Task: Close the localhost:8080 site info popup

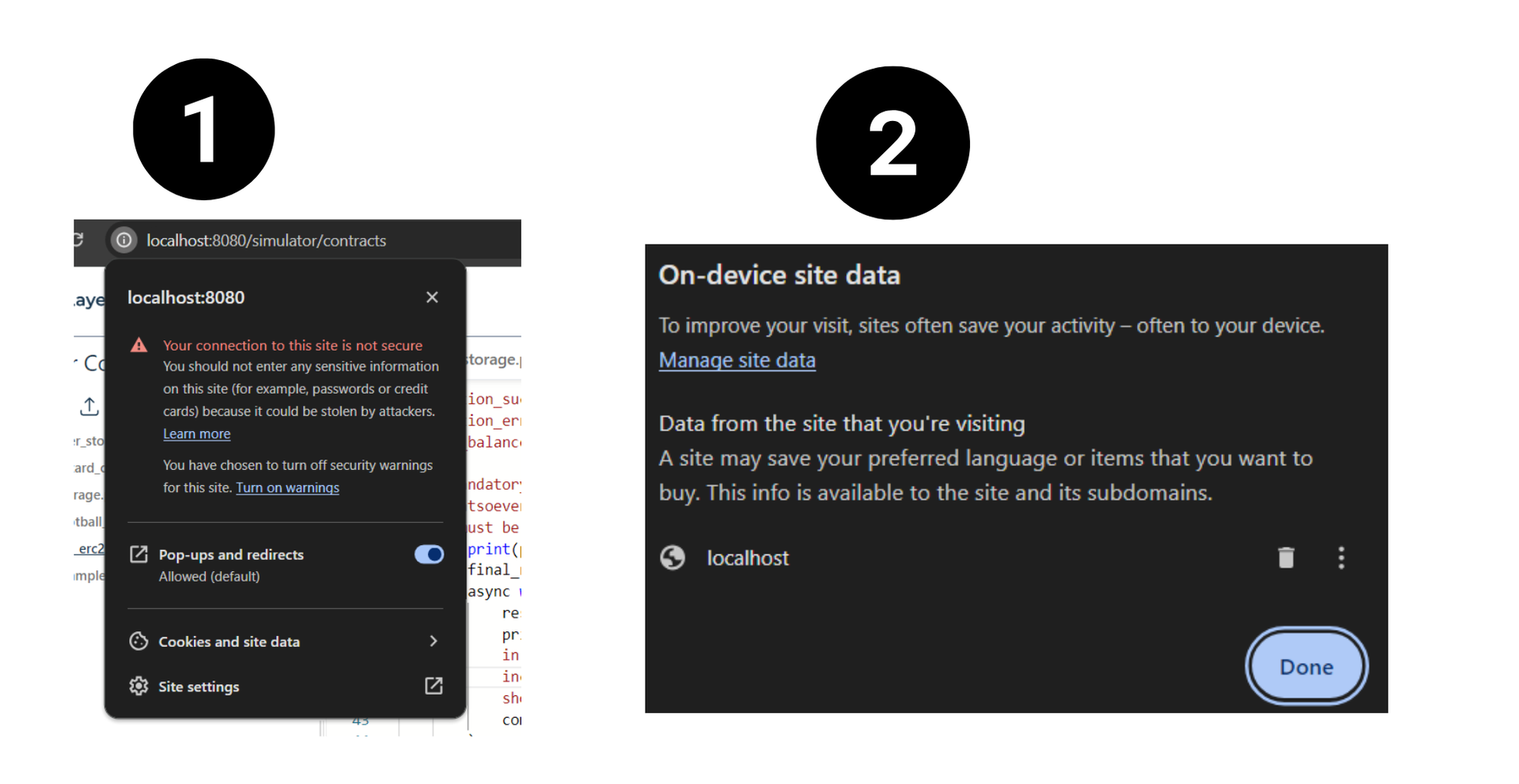Action: click(432, 297)
